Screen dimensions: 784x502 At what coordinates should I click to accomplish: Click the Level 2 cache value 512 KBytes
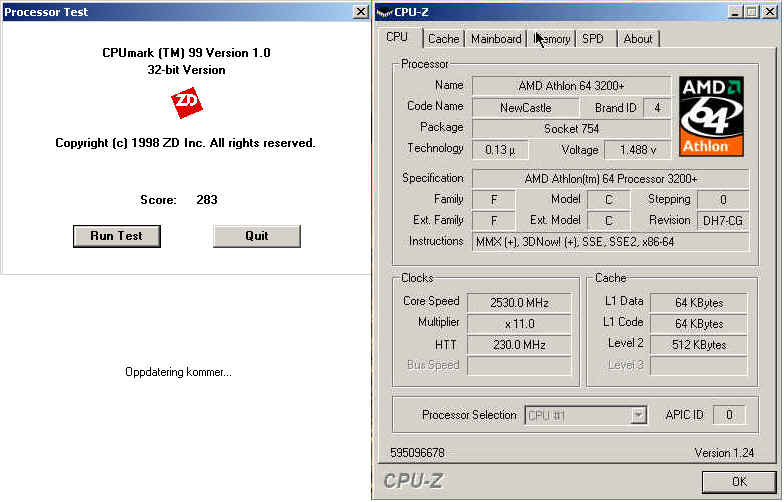pos(699,345)
